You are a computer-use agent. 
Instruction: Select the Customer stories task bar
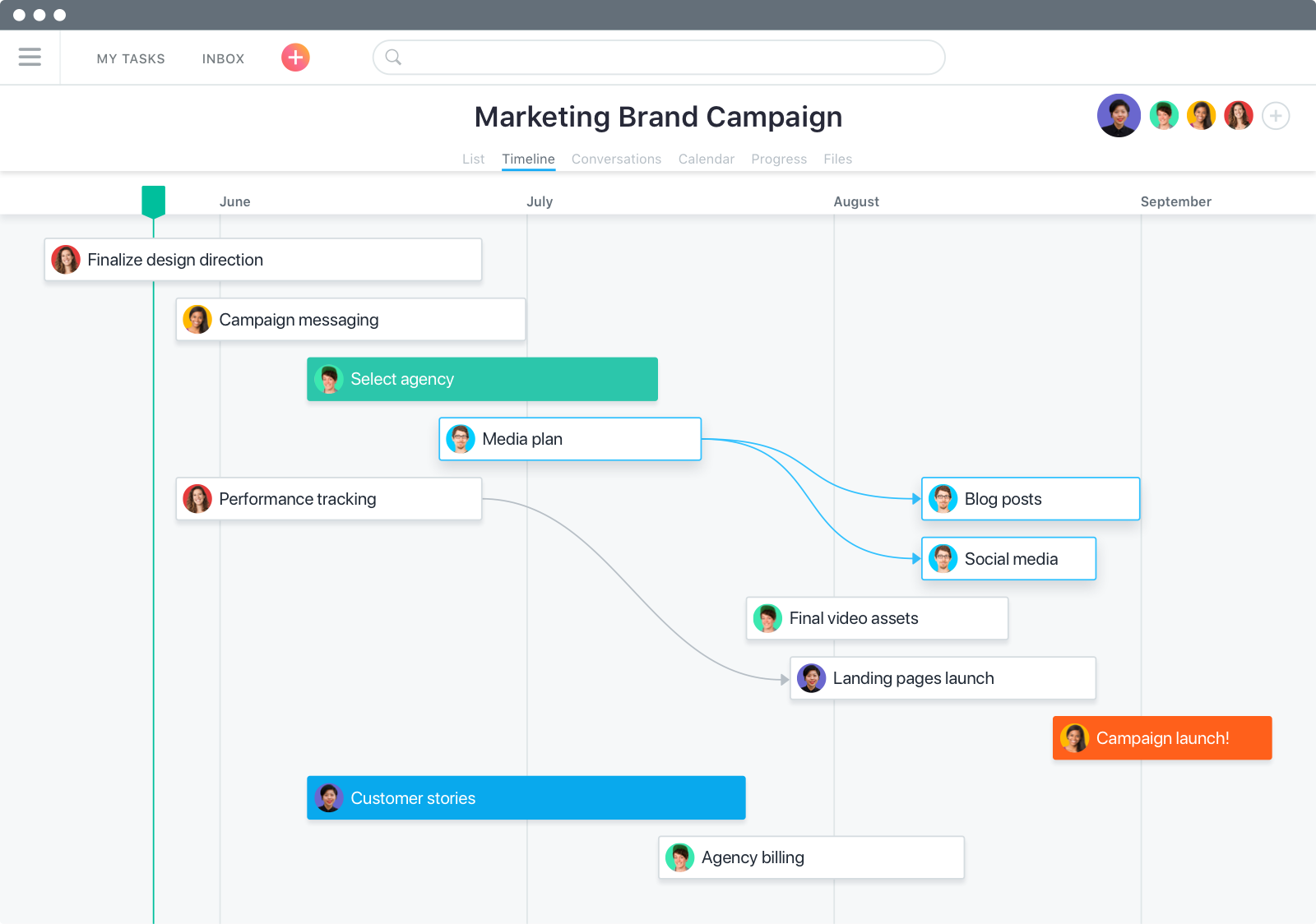[526, 797]
